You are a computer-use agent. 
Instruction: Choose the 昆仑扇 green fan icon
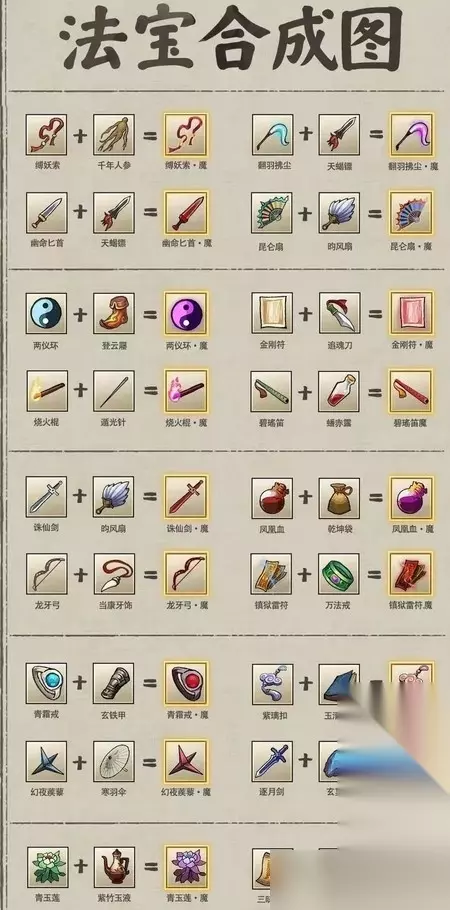(x=272, y=213)
